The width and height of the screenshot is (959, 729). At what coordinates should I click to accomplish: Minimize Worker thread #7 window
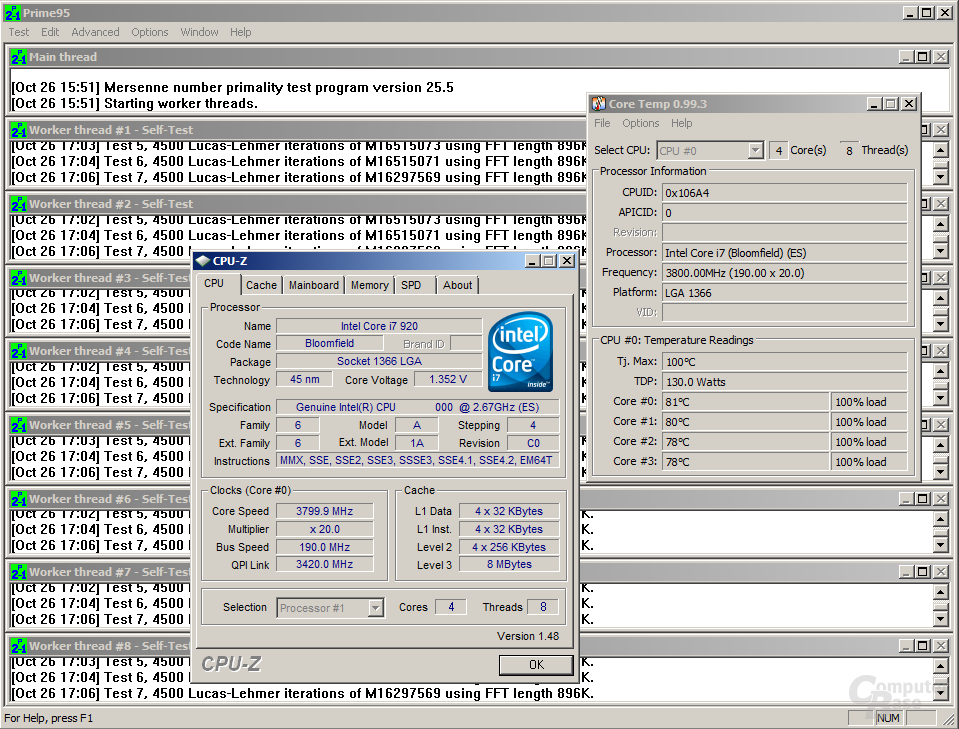pos(906,572)
